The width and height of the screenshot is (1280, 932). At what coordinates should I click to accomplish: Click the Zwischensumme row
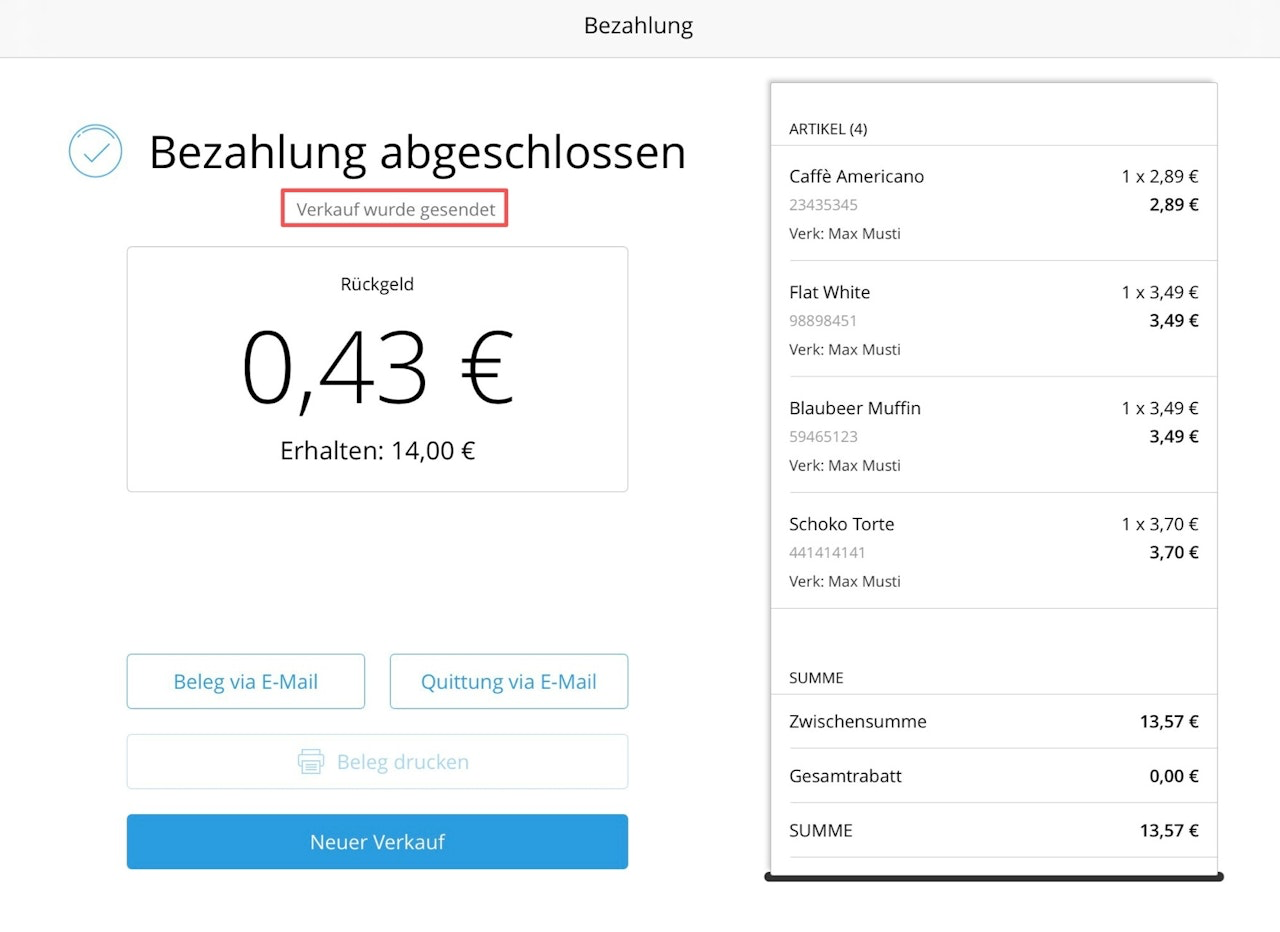tap(993, 722)
